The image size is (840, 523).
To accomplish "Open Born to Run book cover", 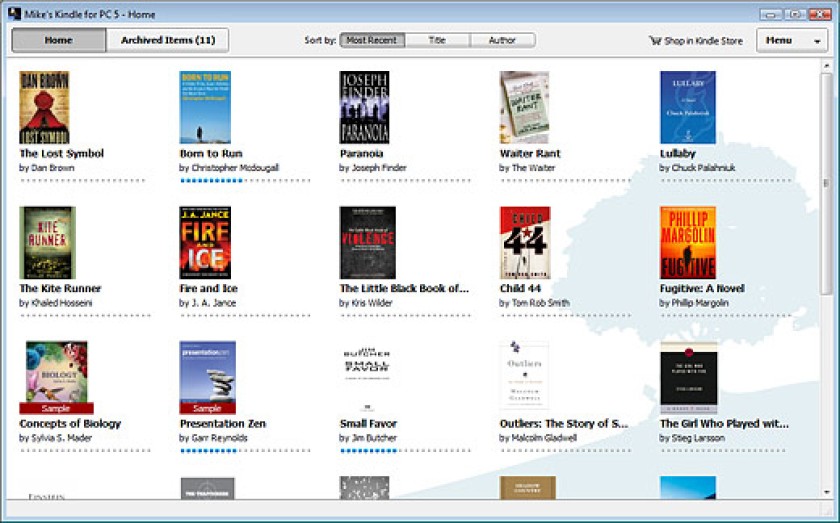I will [x=205, y=107].
